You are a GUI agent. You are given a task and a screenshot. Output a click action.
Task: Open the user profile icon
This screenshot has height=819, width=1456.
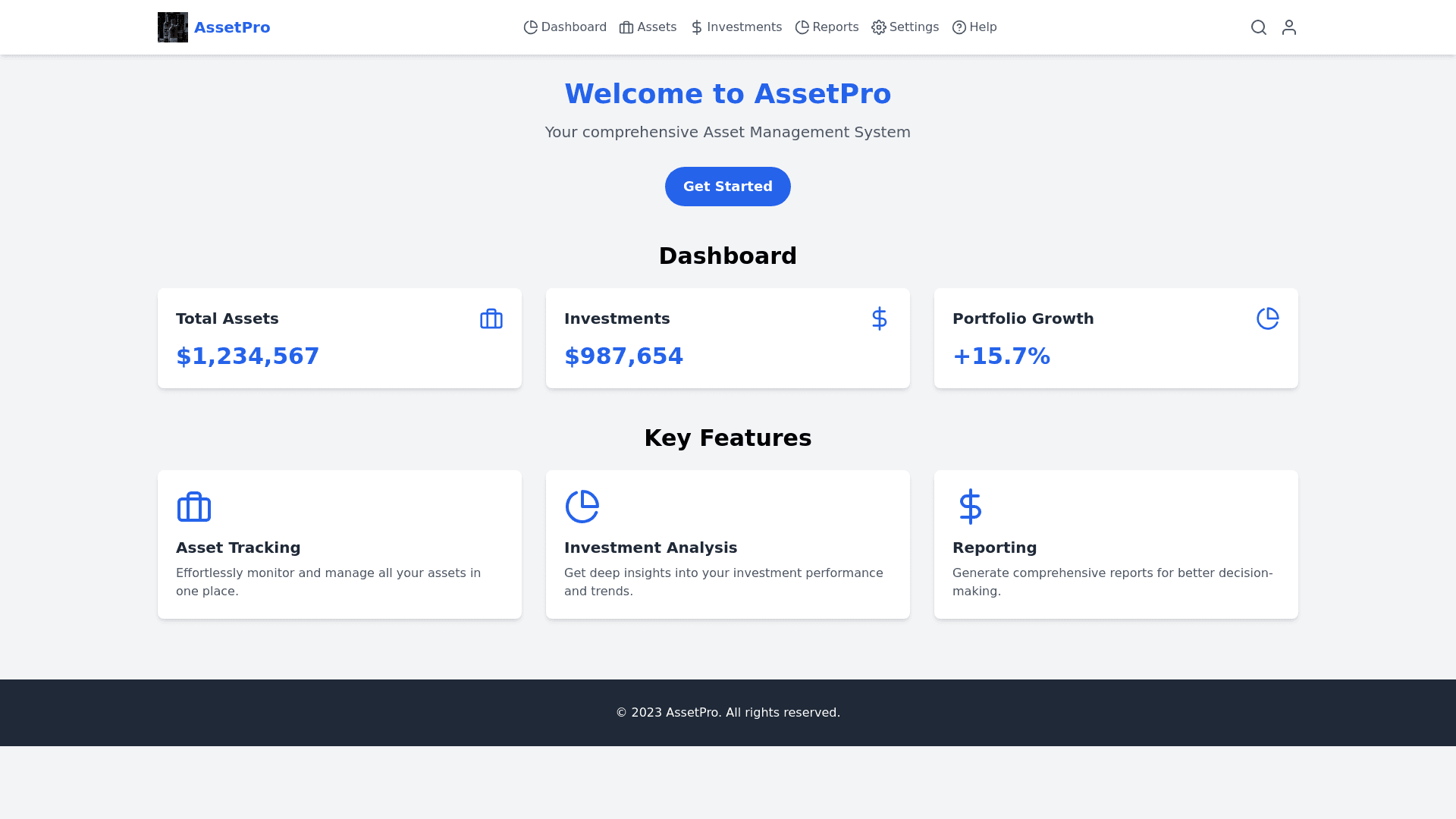click(1289, 27)
